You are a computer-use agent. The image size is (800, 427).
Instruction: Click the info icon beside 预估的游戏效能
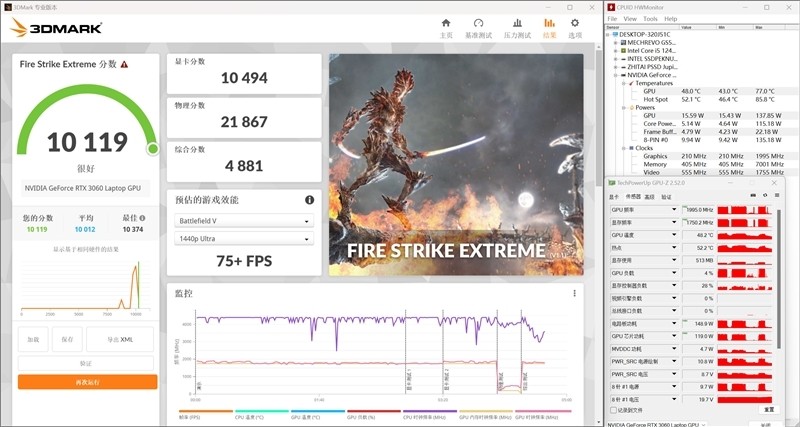(x=310, y=200)
